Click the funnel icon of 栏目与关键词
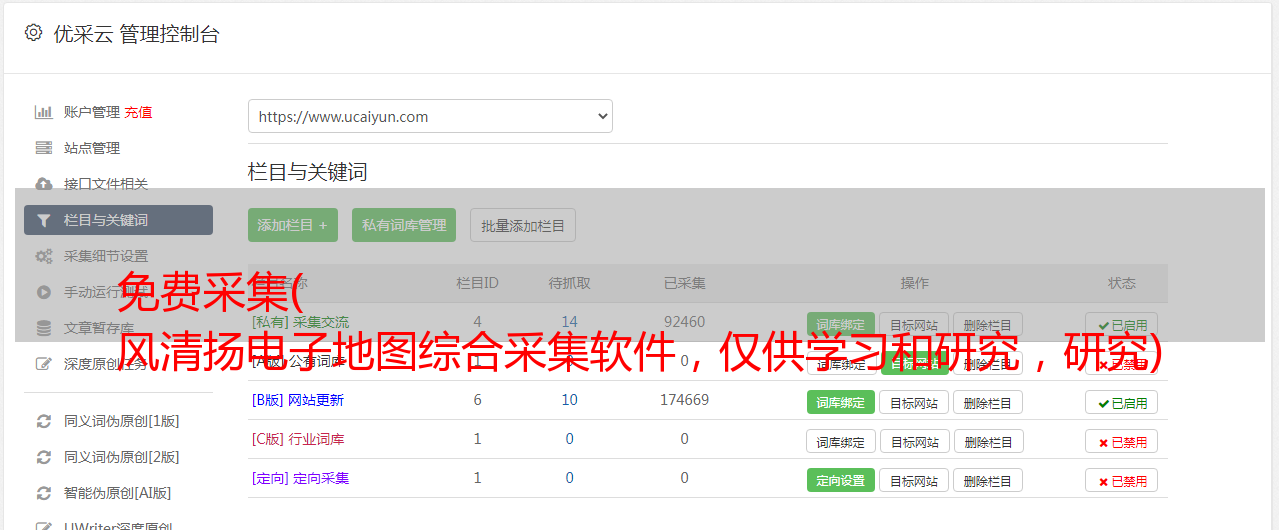The image size is (1279, 530). click(x=44, y=220)
